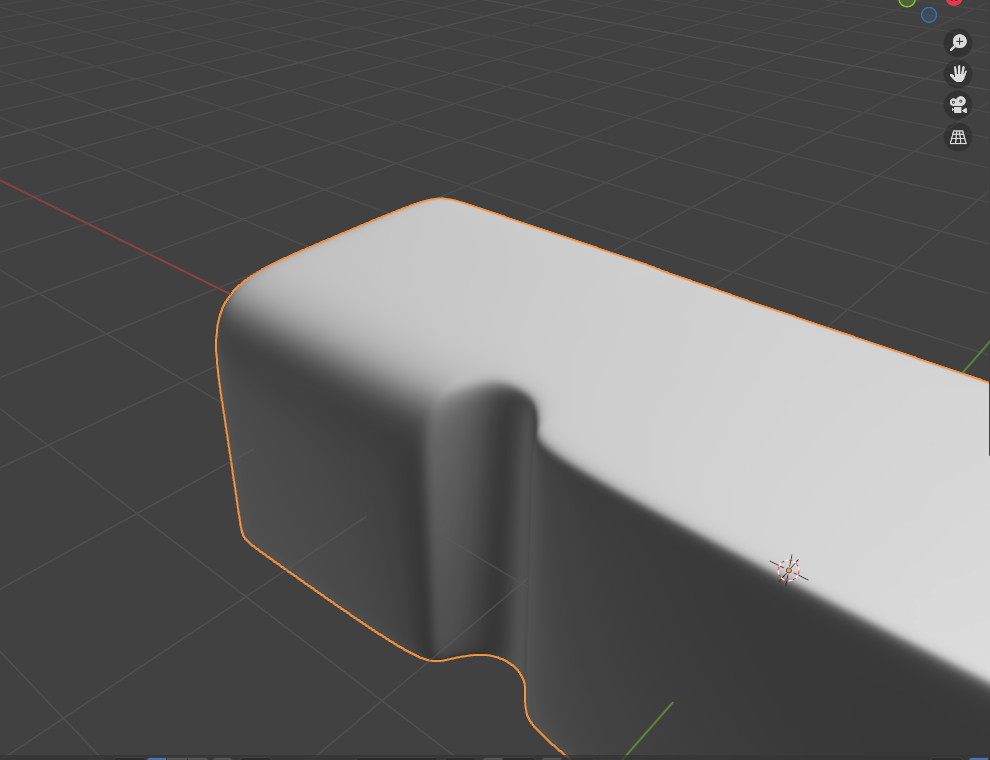Click the blue Z axis gizmo circle
This screenshot has height=760, width=990.
click(929, 15)
